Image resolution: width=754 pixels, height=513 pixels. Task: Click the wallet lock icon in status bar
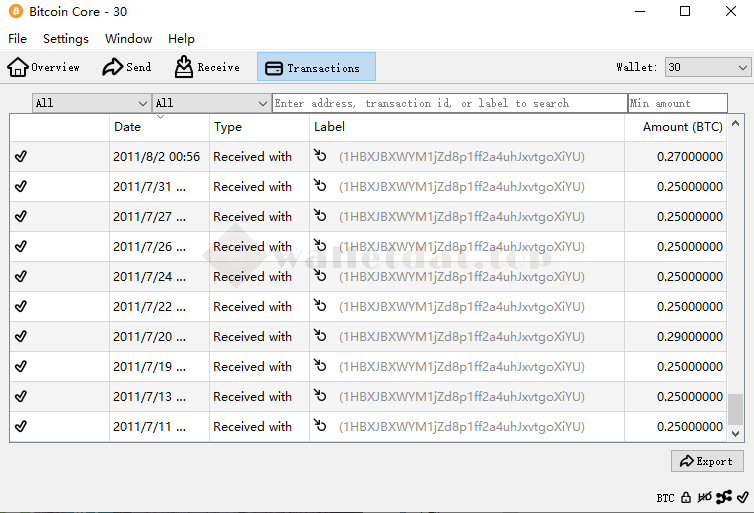[686, 497]
